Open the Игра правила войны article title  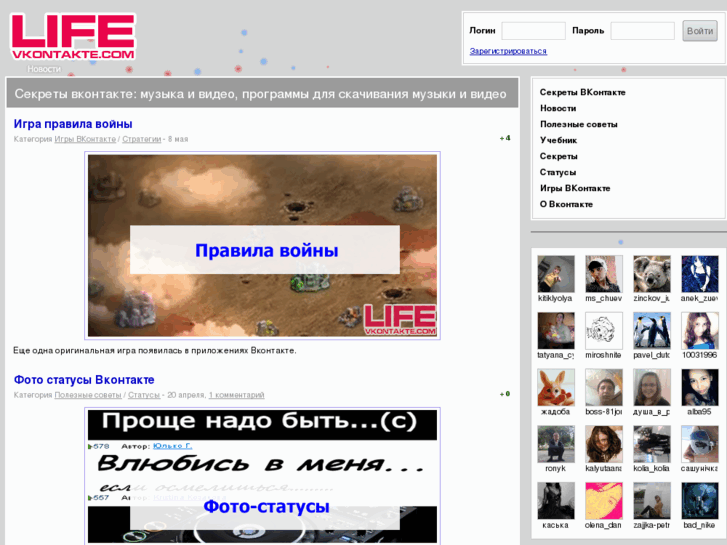click(x=73, y=124)
